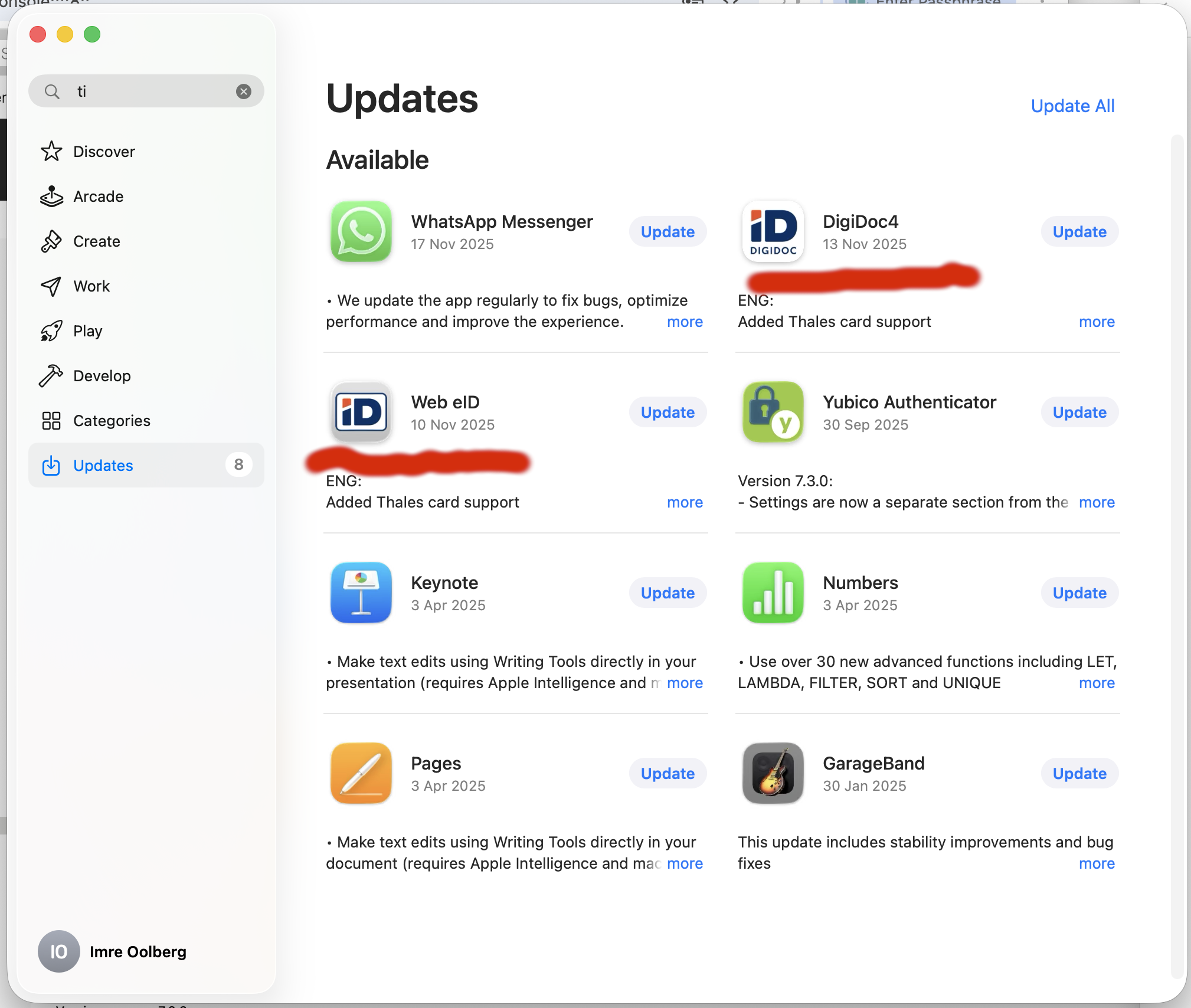Screen dimensions: 1191x1008
Task: Expand WhatsApp release notes with more
Action: pos(685,322)
